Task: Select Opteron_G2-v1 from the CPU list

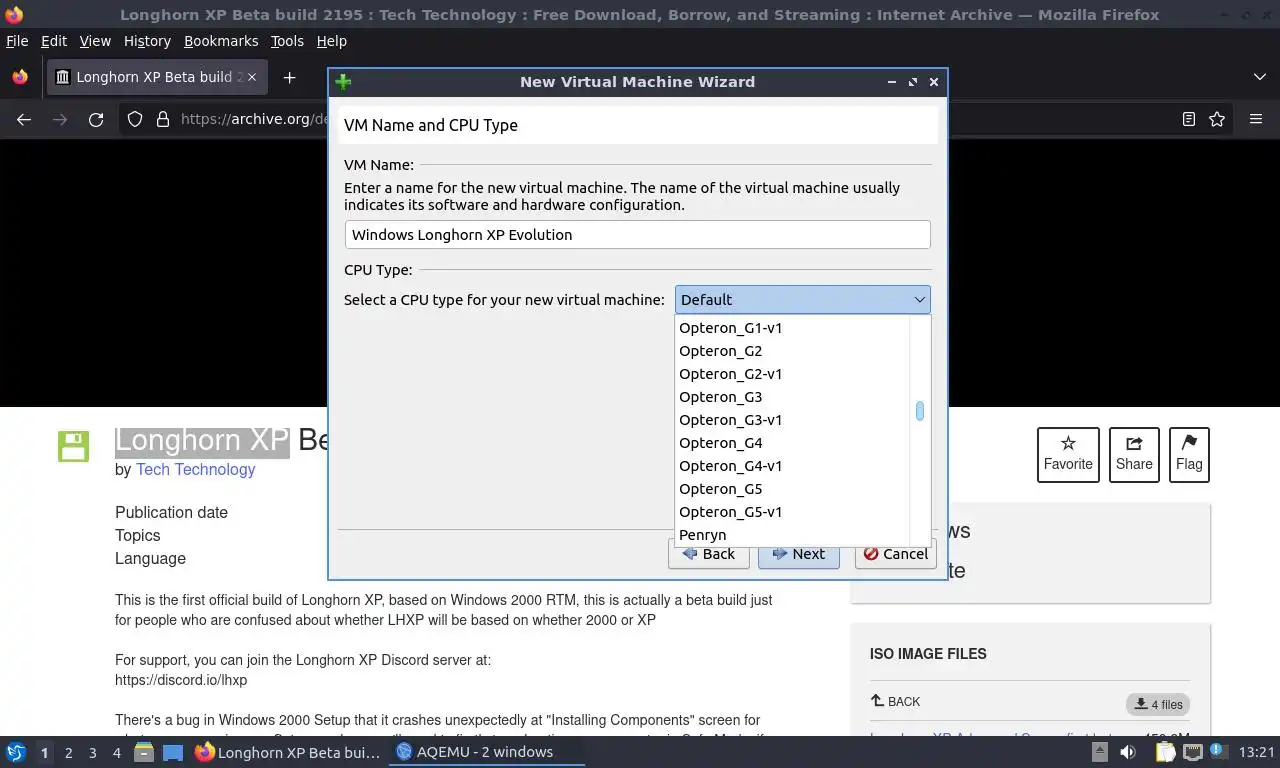Action: point(793,374)
